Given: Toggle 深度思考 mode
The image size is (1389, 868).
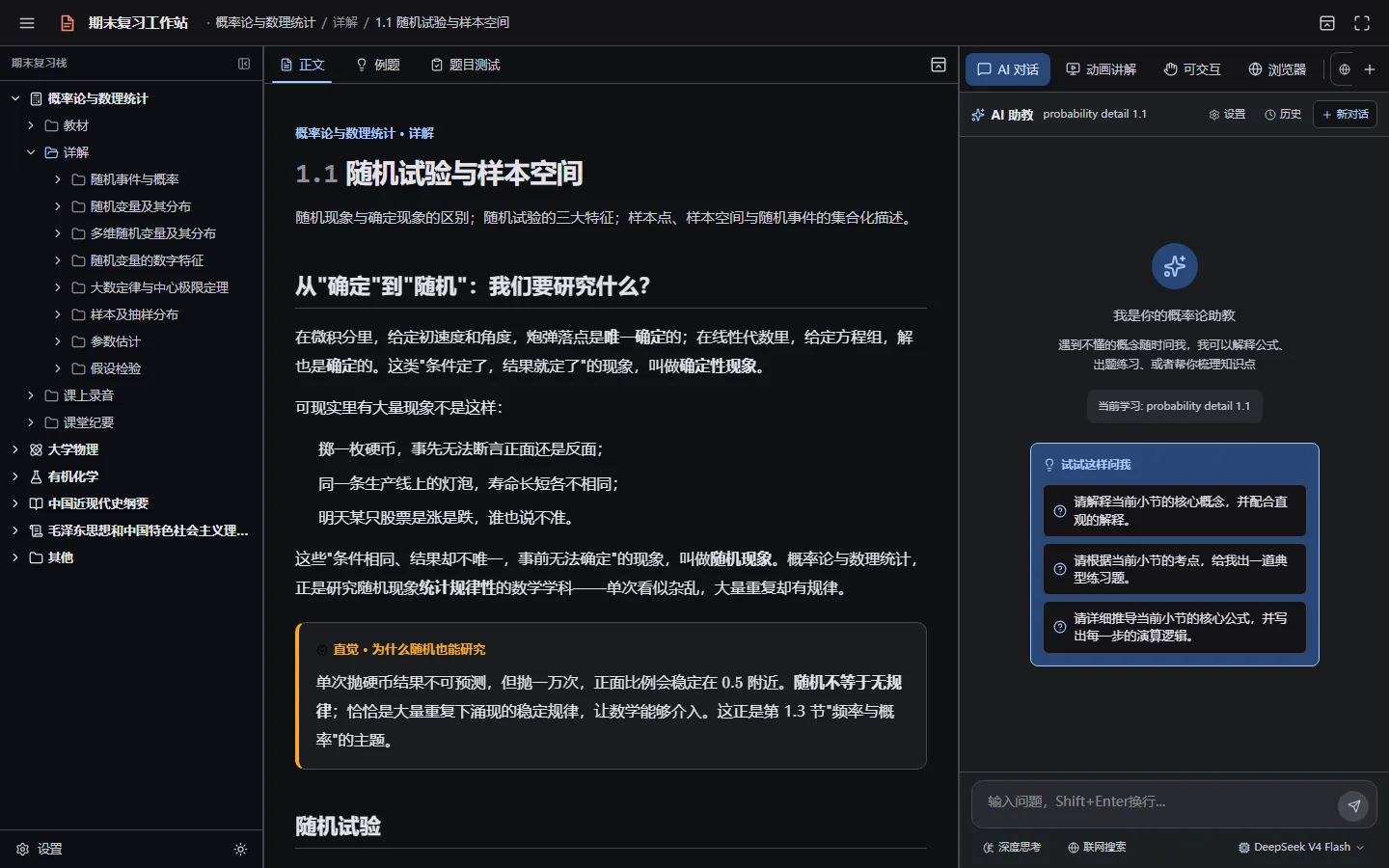Looking at the screenshot, I should tap(1012, 848).
